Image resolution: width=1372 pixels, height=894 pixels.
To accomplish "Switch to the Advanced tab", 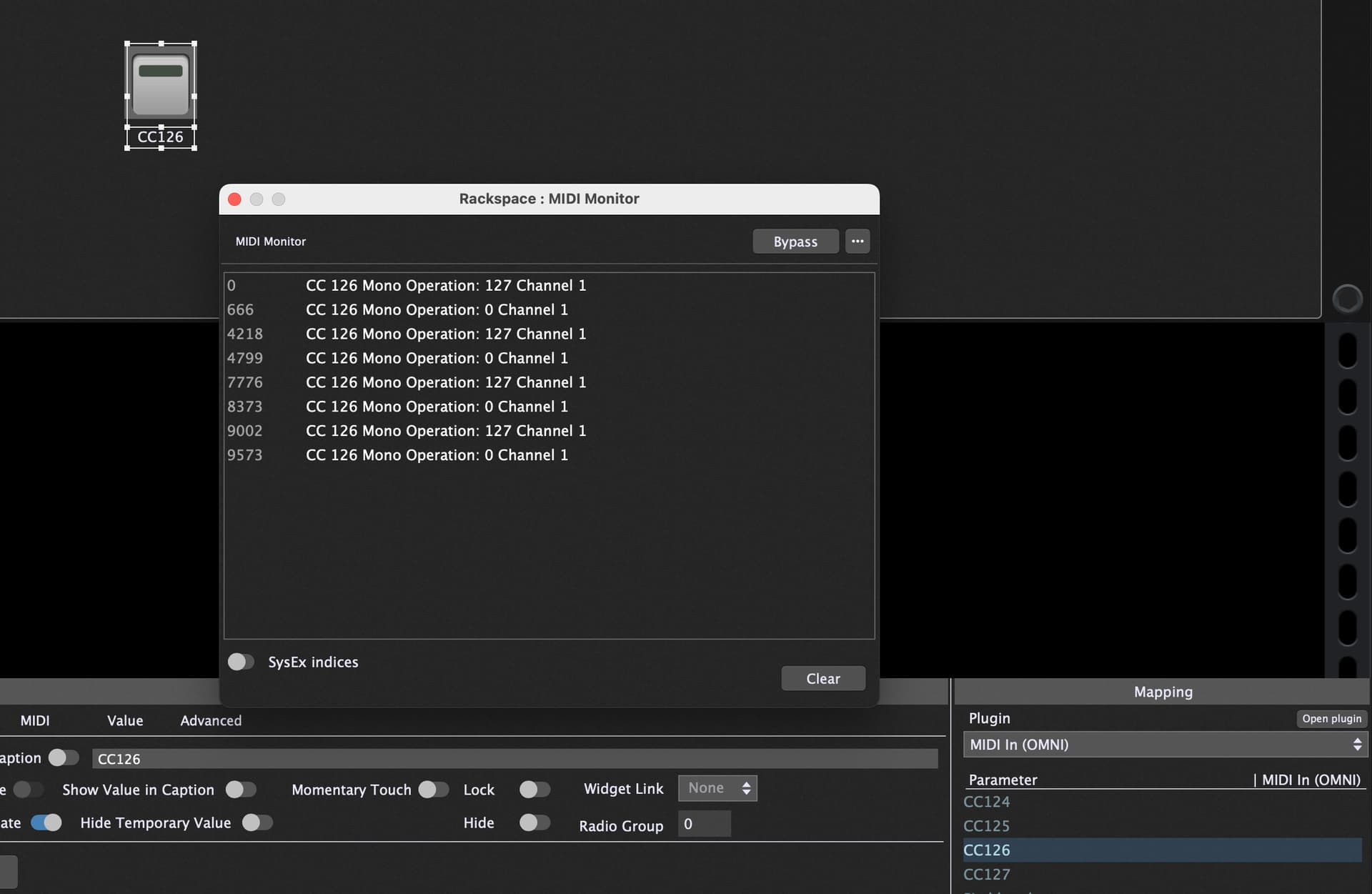I will pyautogui.click(x=211, y=720).
